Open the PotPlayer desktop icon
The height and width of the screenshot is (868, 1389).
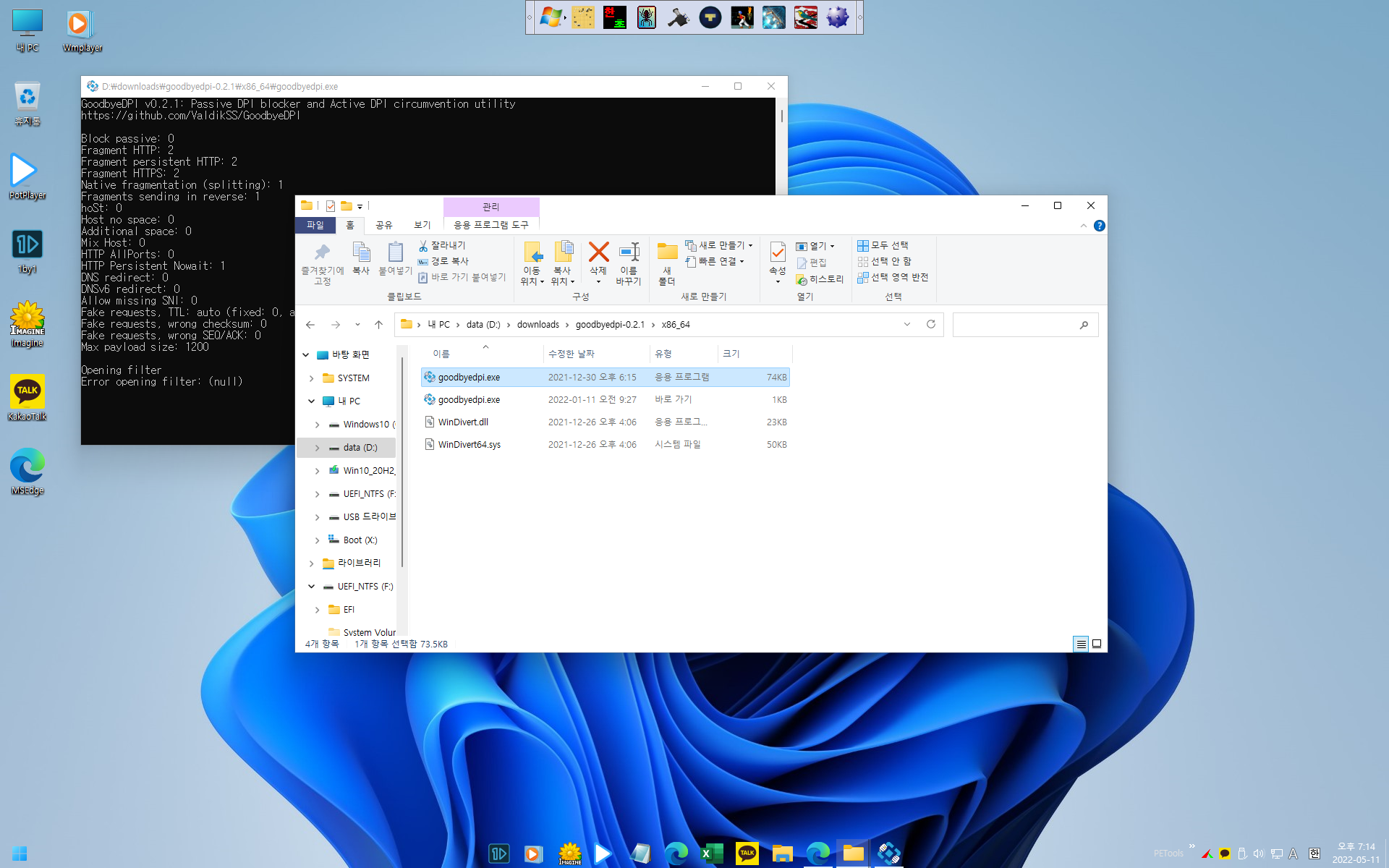point(27,176)
